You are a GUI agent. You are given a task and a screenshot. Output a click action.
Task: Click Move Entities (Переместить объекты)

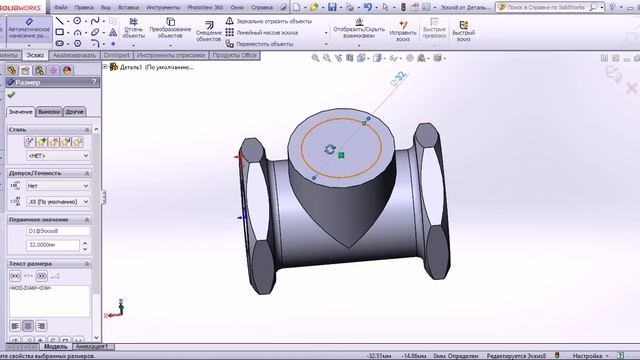pos(259,44)
